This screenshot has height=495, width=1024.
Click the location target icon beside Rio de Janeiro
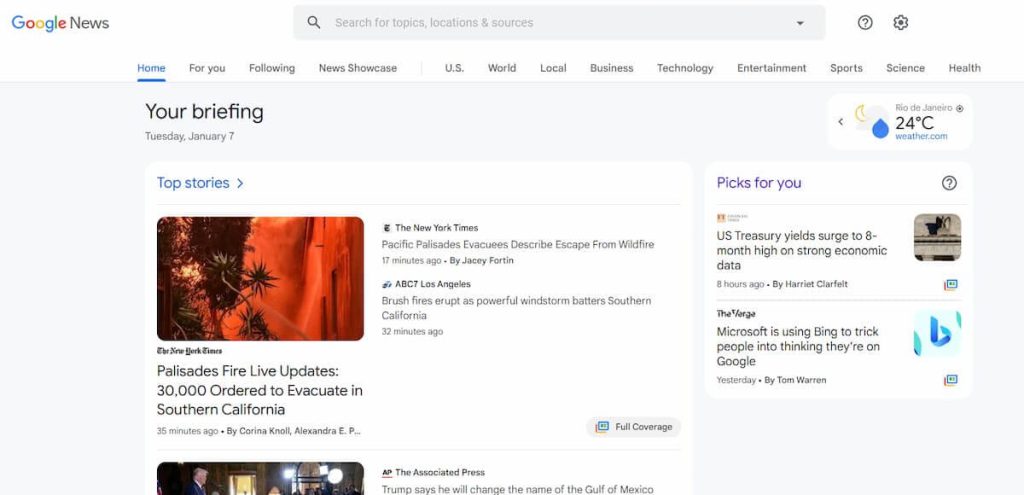coord(959,108)
